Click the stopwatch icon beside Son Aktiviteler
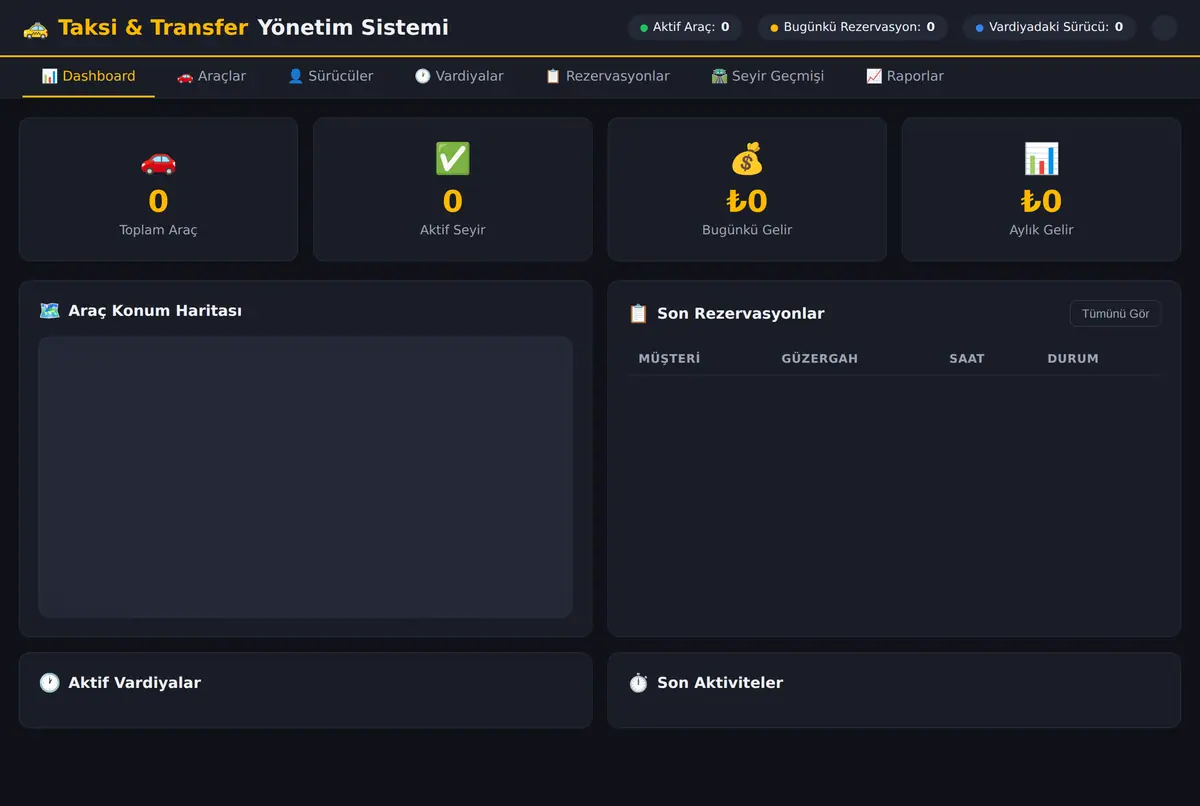This screenshot has width=1200, height=806. point(638,682)
